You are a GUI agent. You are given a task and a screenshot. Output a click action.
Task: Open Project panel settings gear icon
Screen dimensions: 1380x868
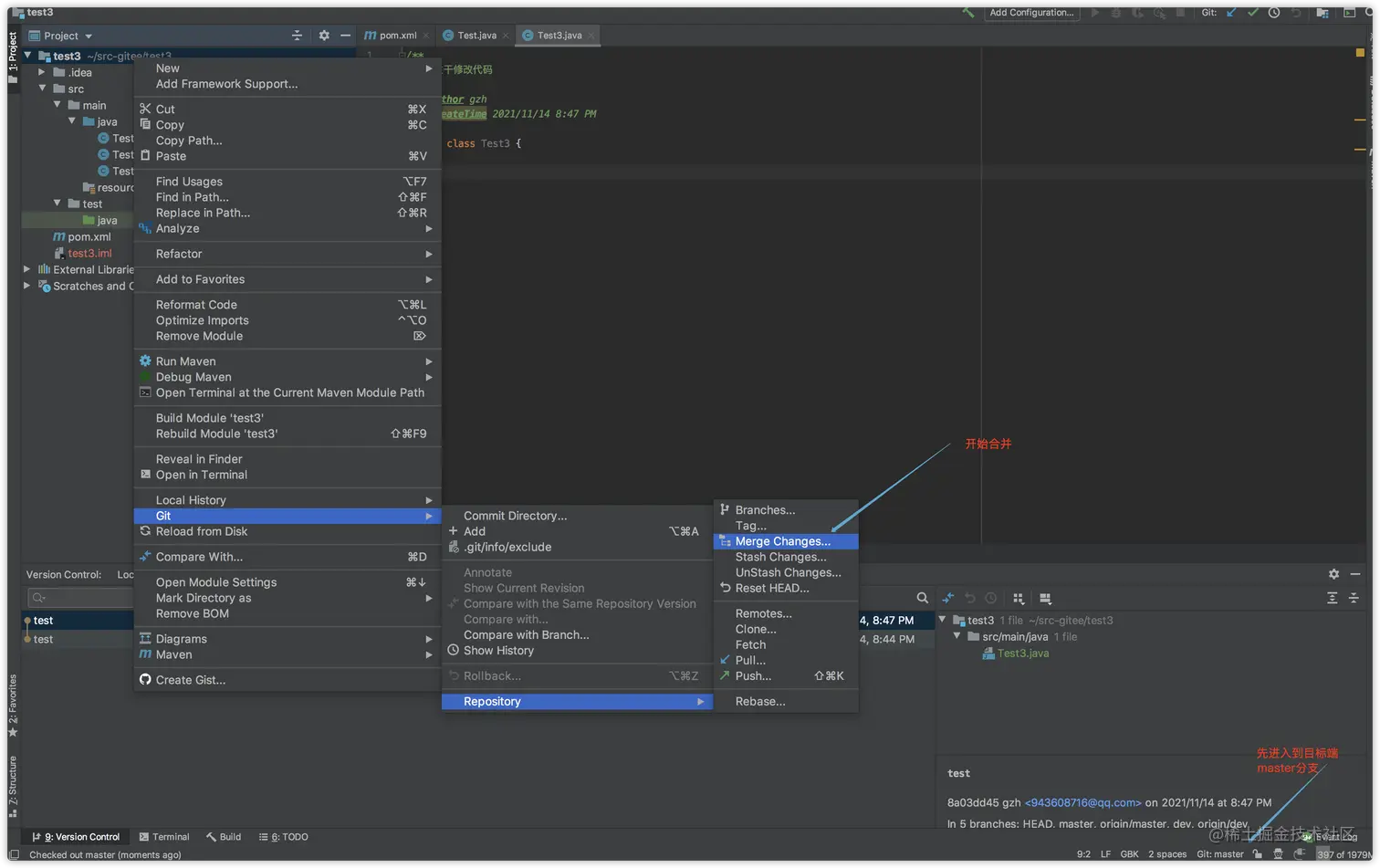pos(324,36)
